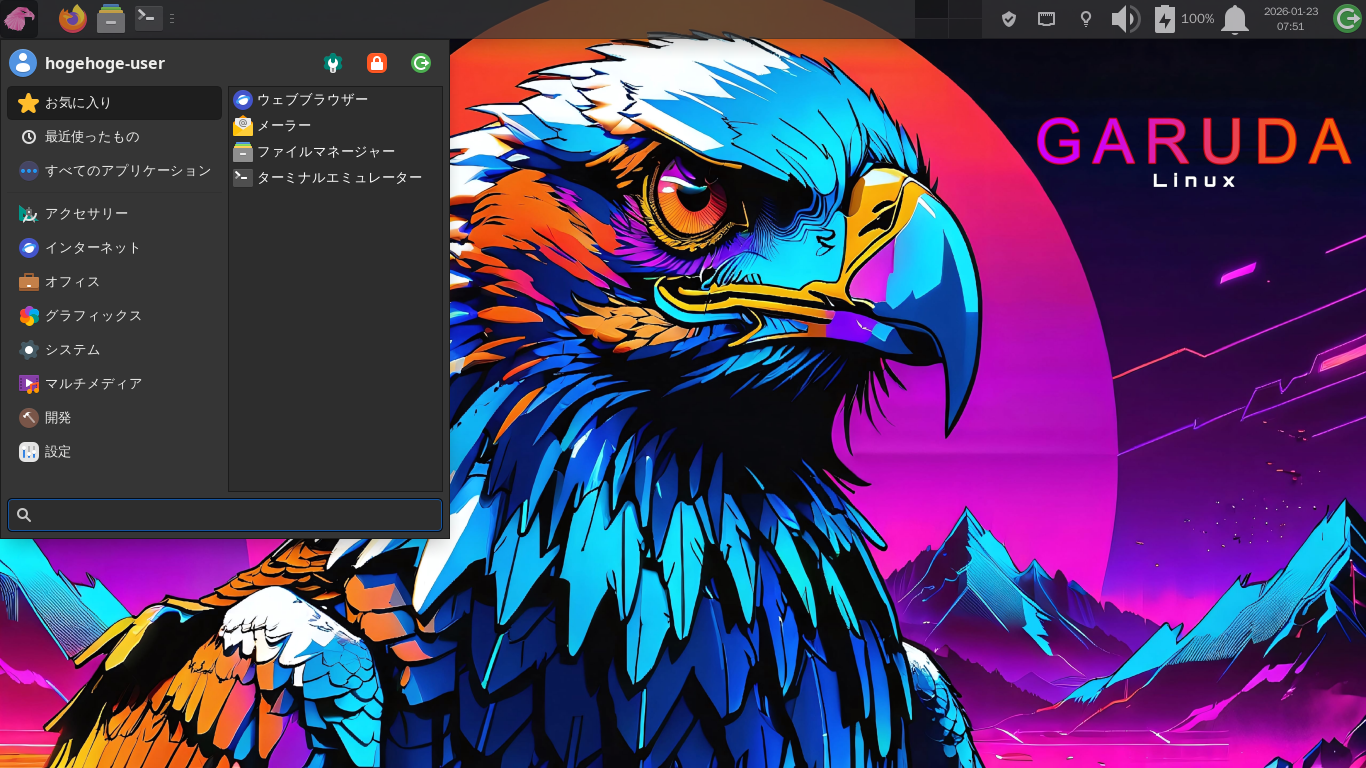Open メーラー from the favorites list
The width and height of the screenshot is (1366, 768).
335,126
